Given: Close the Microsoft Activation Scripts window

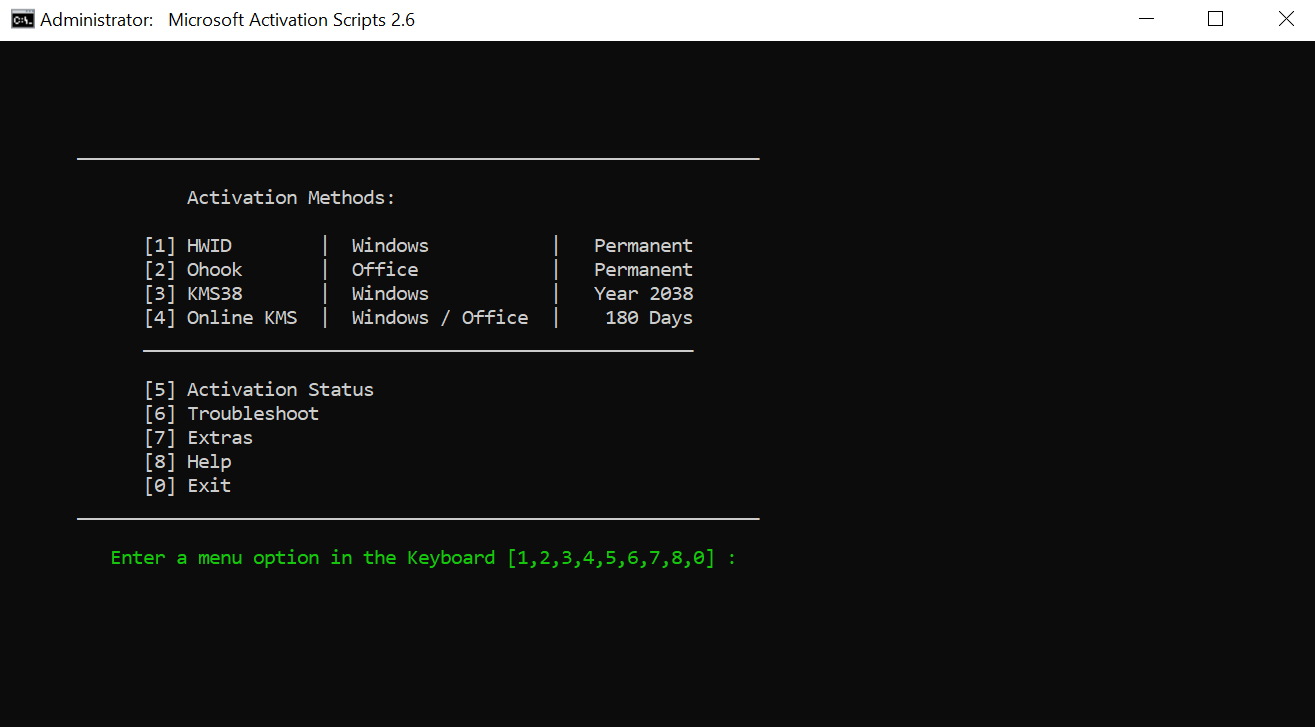Looking at the screenshot, I should point(1286,19).
